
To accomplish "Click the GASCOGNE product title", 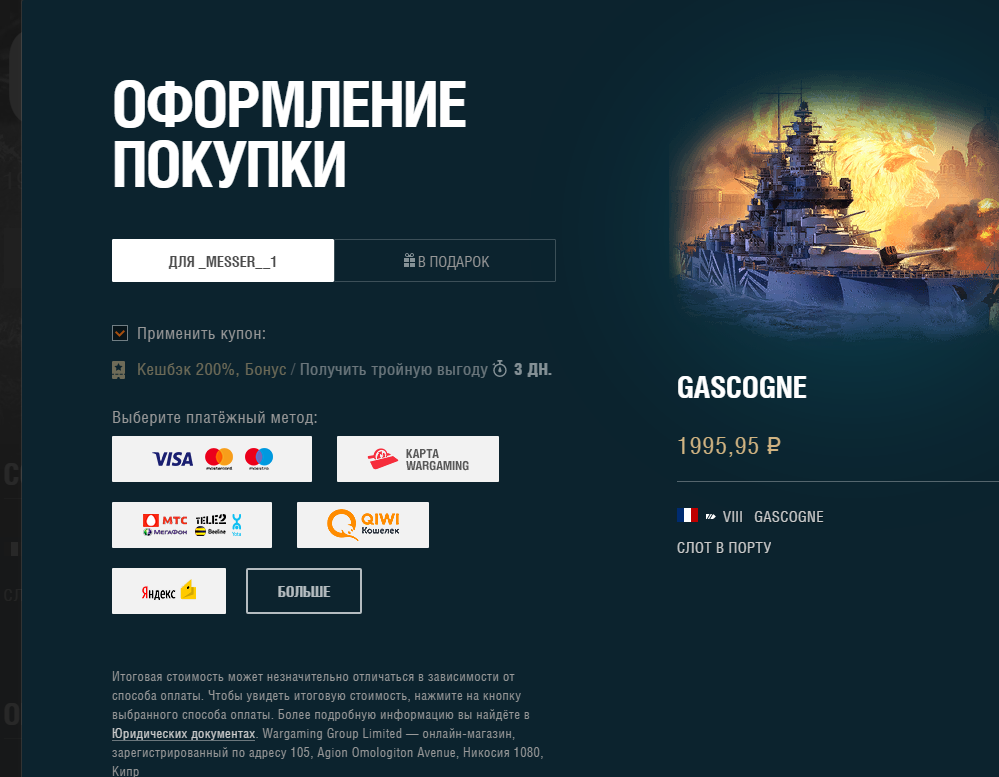I will (x=742, y=387).
